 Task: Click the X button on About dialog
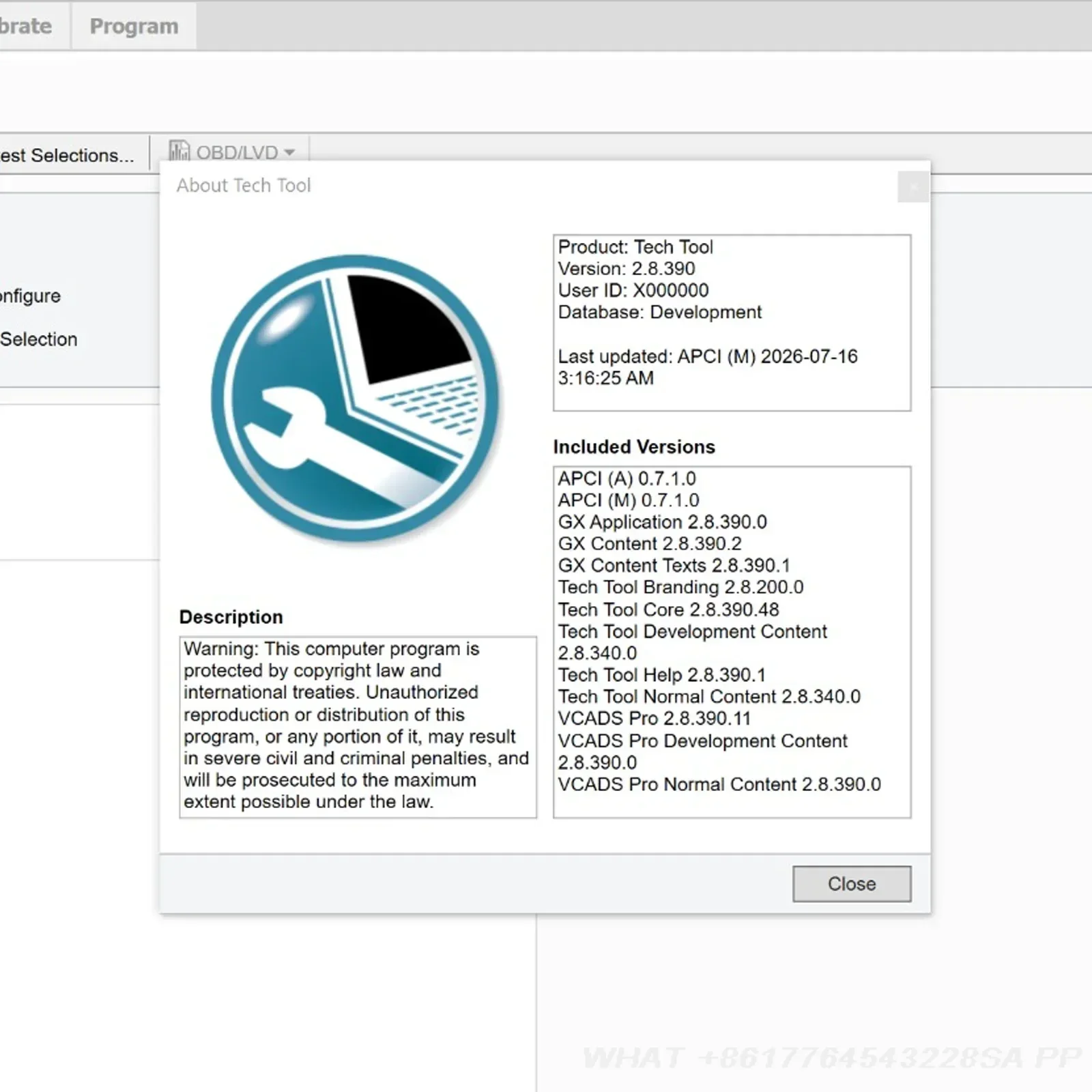click(913, 186)
